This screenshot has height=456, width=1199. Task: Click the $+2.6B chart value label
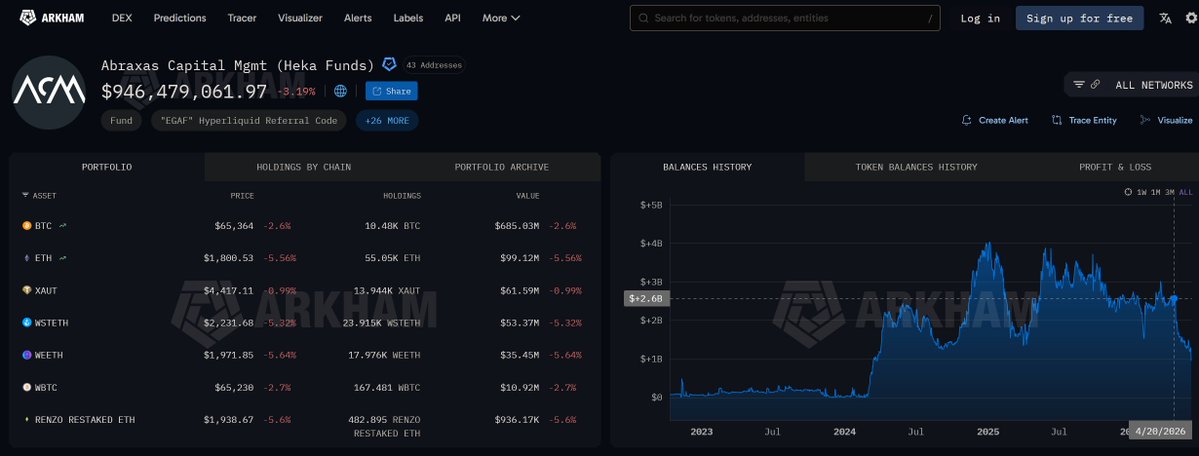tap(647, 298)
